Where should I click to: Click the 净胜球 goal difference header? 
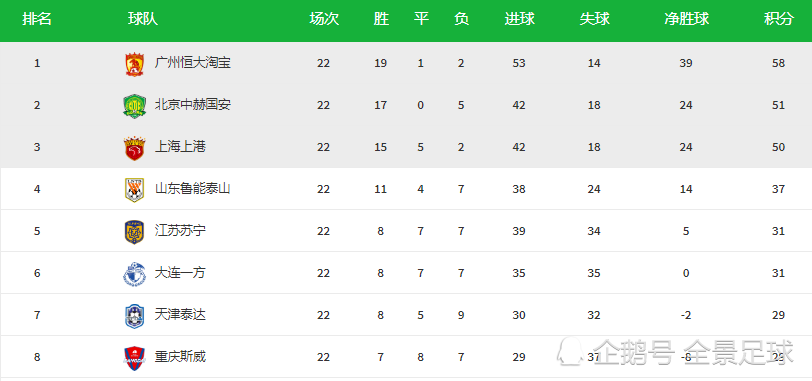pyautogui.click(x=686, y=20)
